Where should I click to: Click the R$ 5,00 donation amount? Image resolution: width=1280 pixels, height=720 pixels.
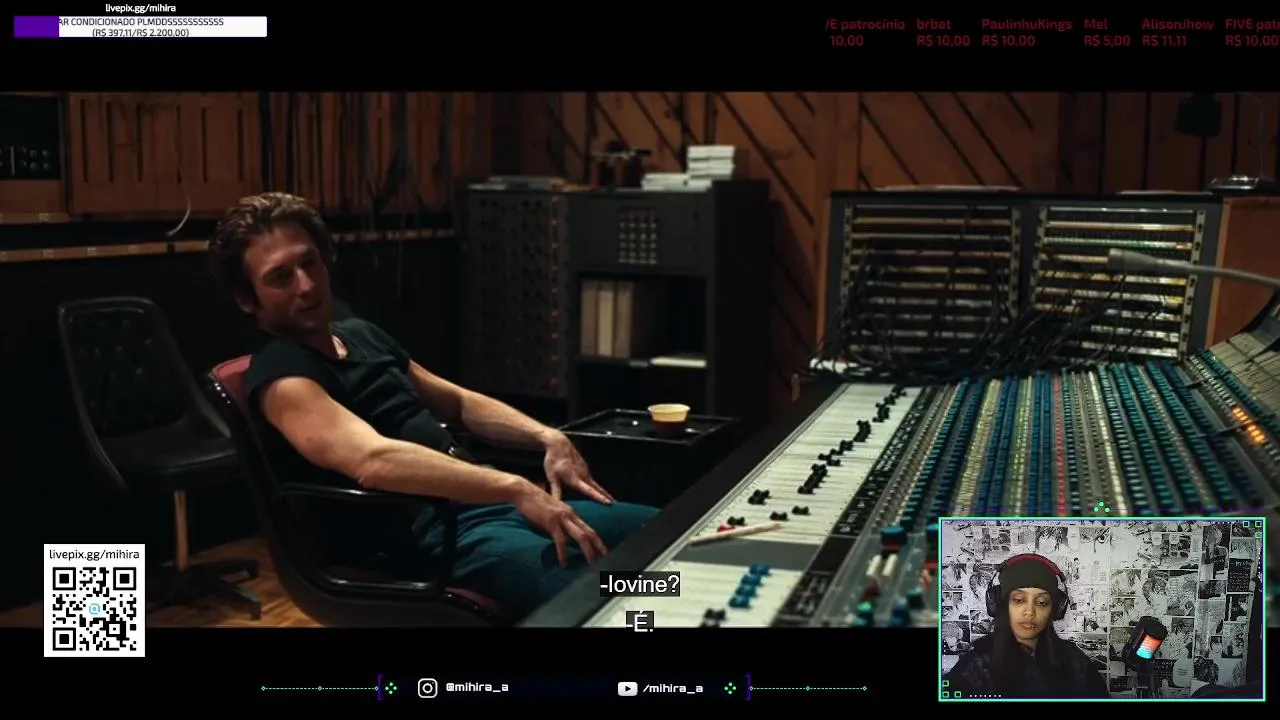tap(1106, 41)
